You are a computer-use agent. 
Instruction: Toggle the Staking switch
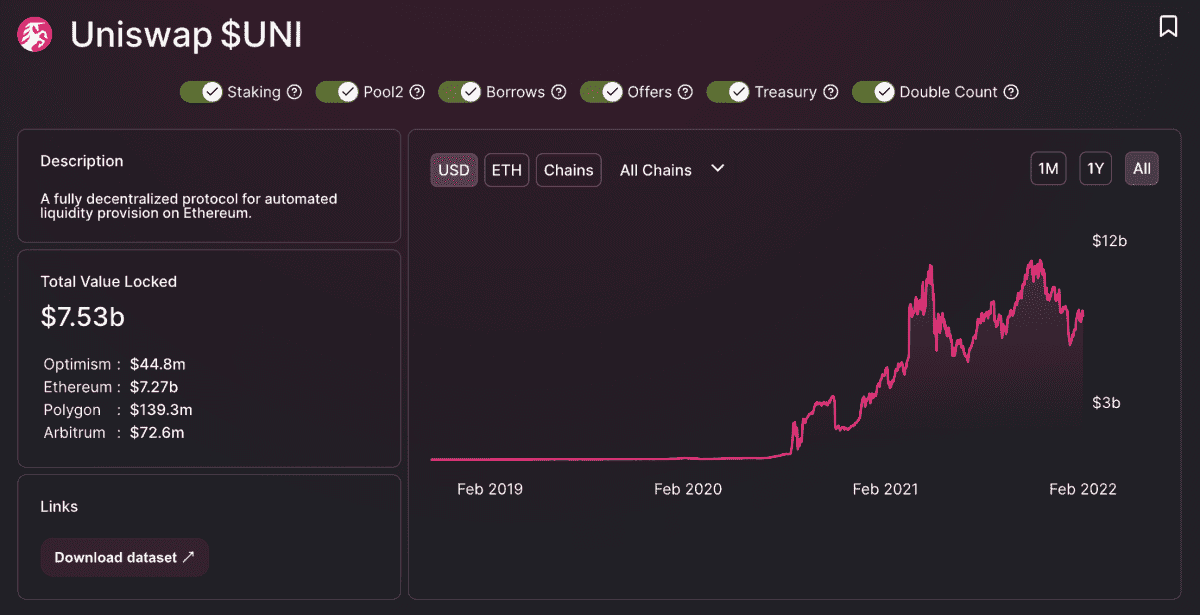[201, 92]
